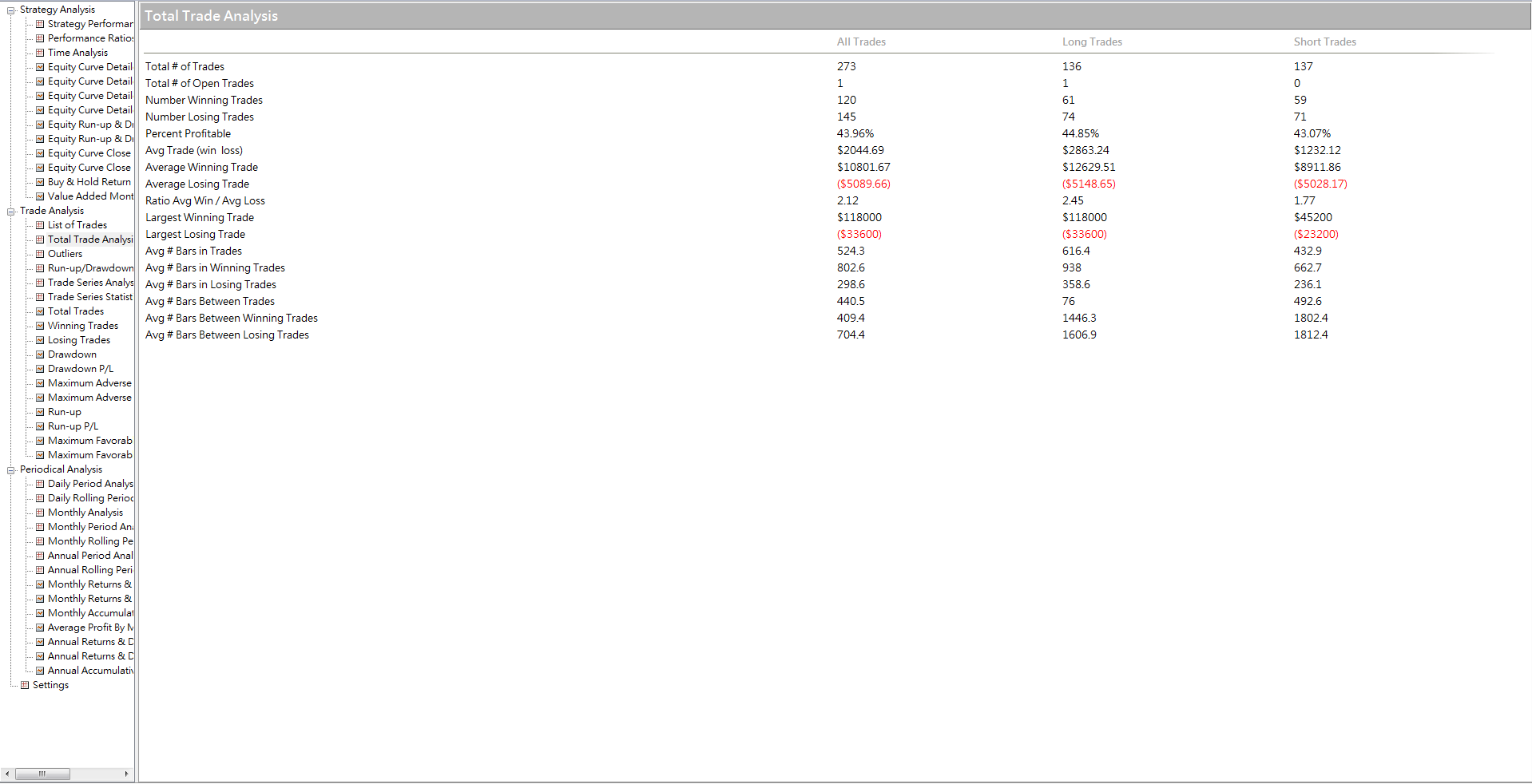Click the red ($23200) short largest loss
This screenshot has width=1532, height=784.
tap(1316, 234)
